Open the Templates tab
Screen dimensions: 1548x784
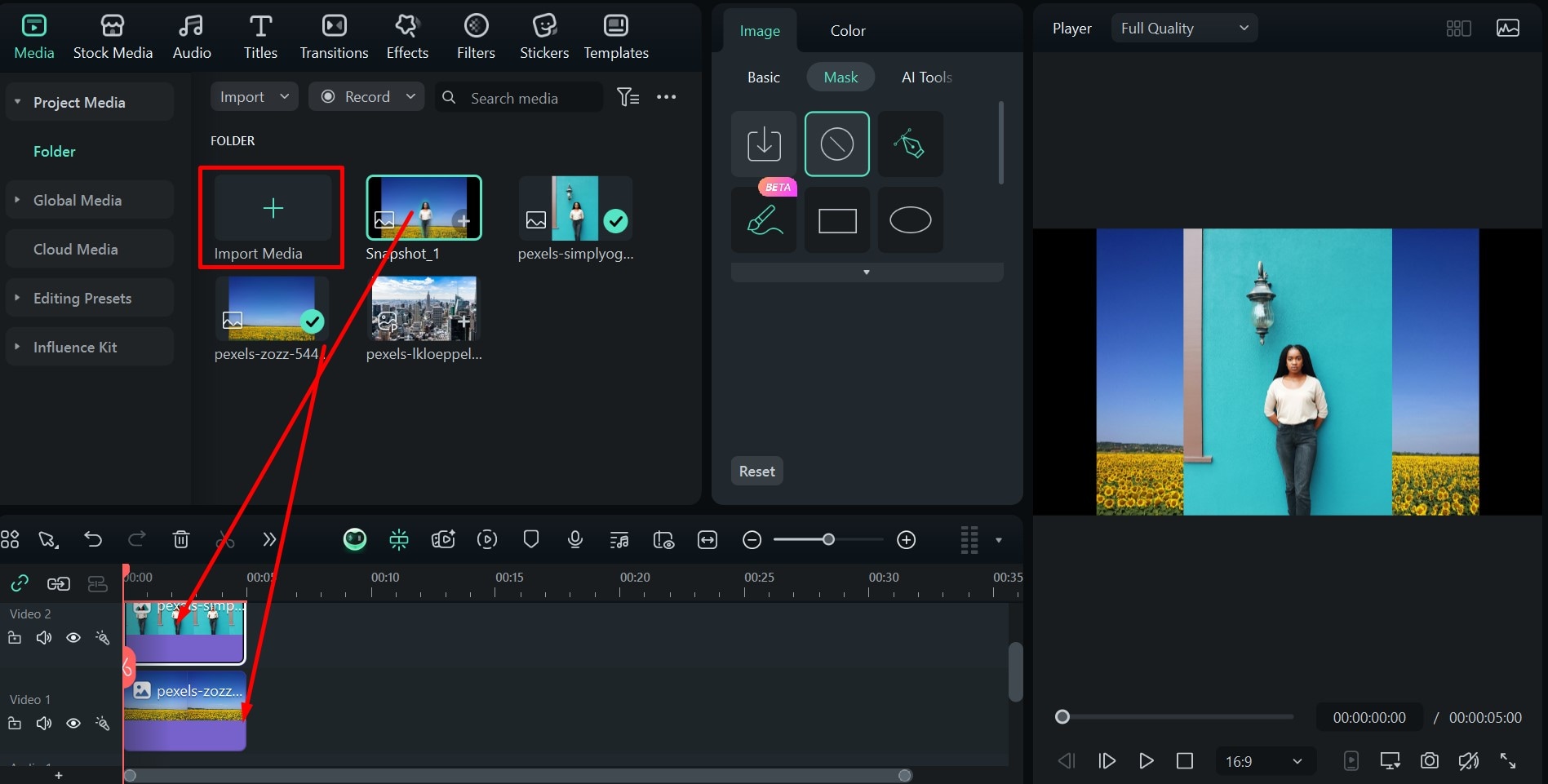point(616,38)
